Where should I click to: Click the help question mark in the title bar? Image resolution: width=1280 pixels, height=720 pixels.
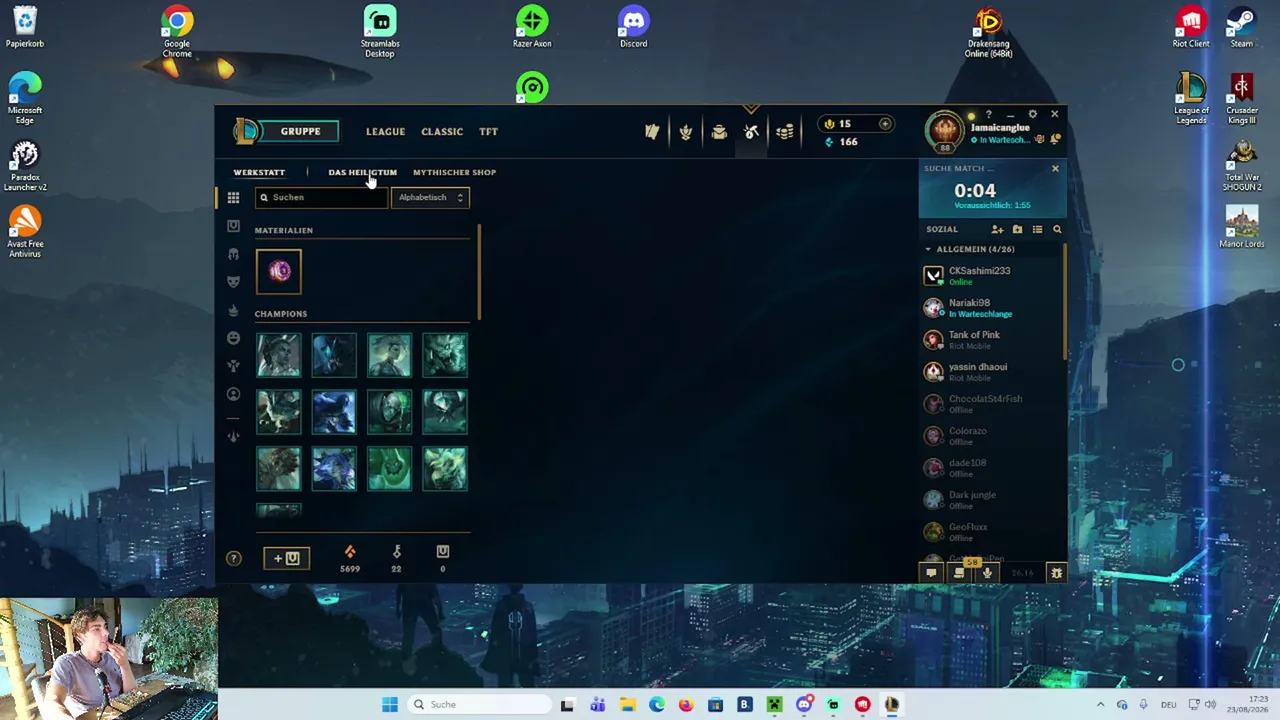click(x=988, y=114)
